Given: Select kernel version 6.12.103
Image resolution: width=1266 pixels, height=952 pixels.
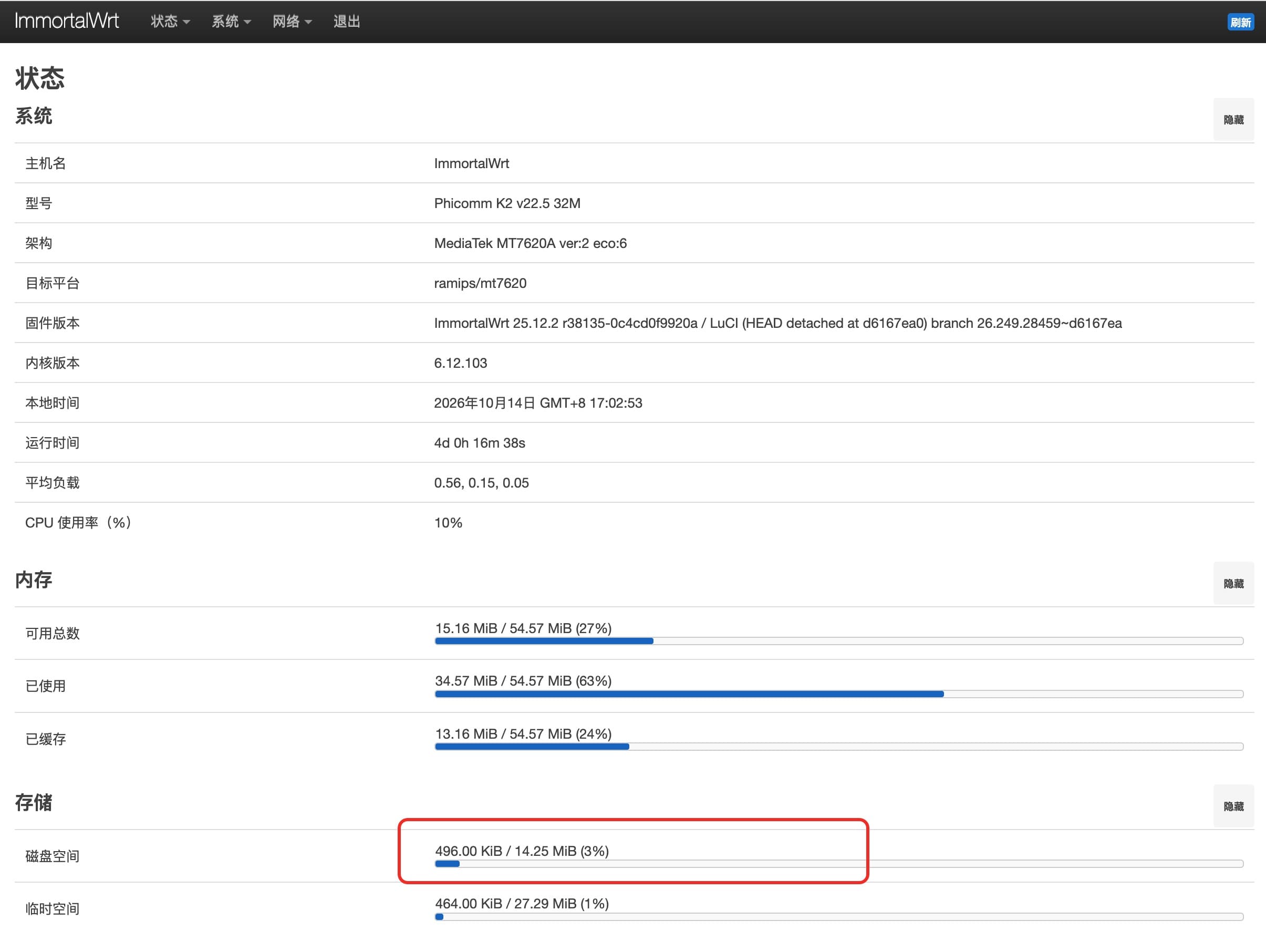Looking at the screenshot, I should [461, 363].
